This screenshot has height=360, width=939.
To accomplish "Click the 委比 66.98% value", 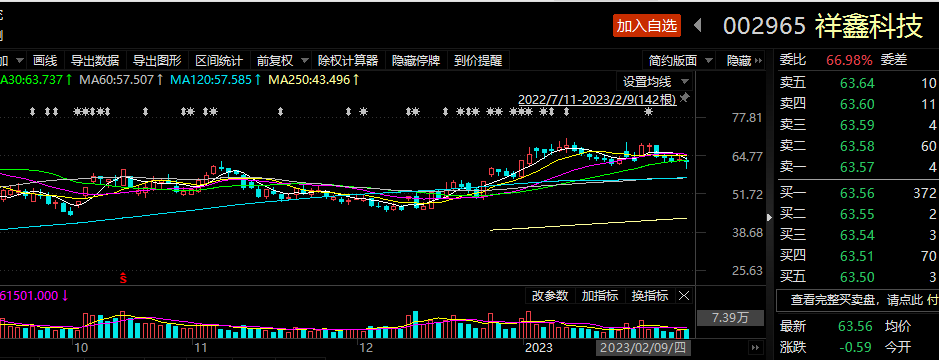I will click(849, 60).
